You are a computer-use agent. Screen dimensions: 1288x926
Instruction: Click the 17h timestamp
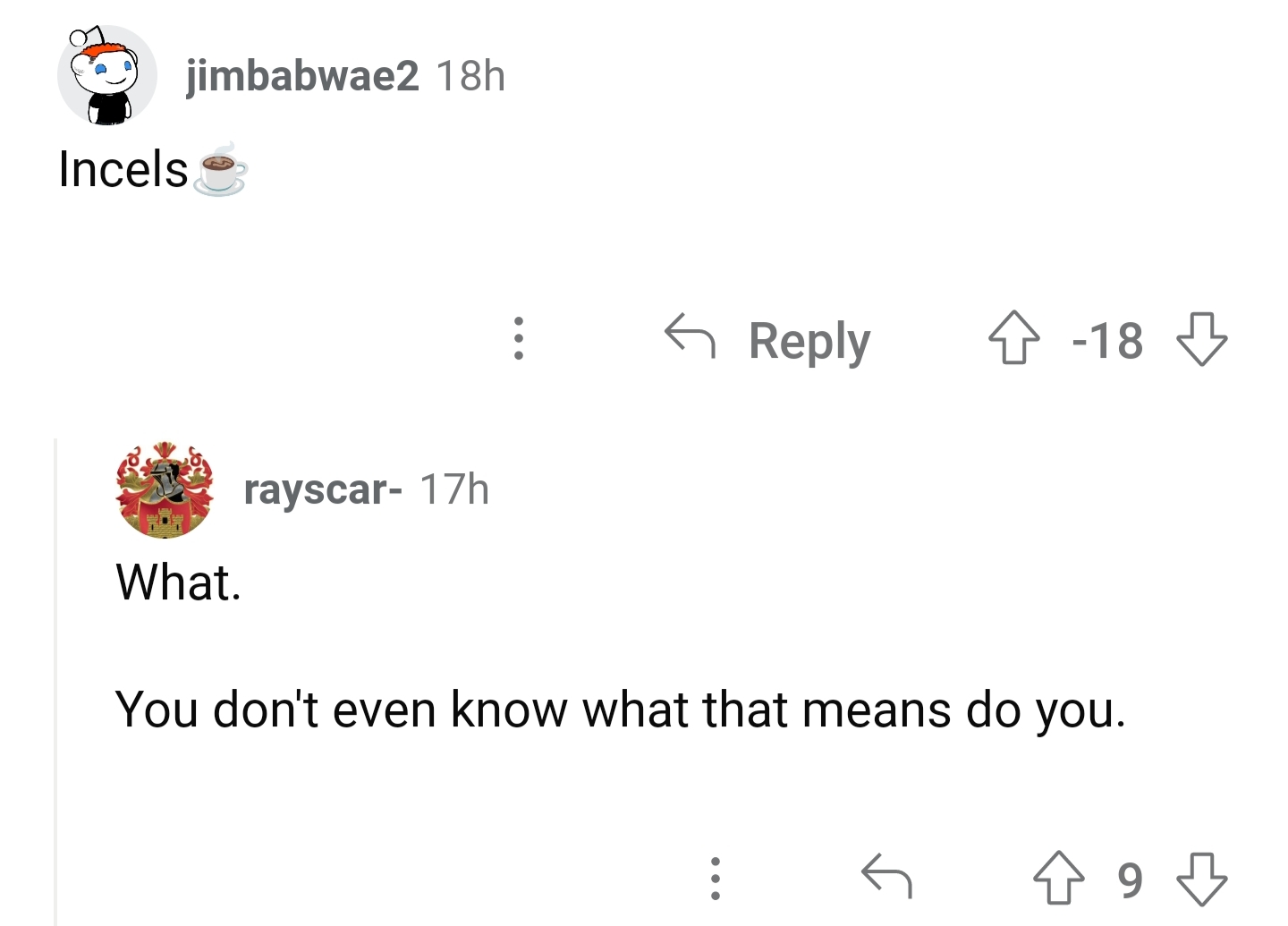[454, 489]
